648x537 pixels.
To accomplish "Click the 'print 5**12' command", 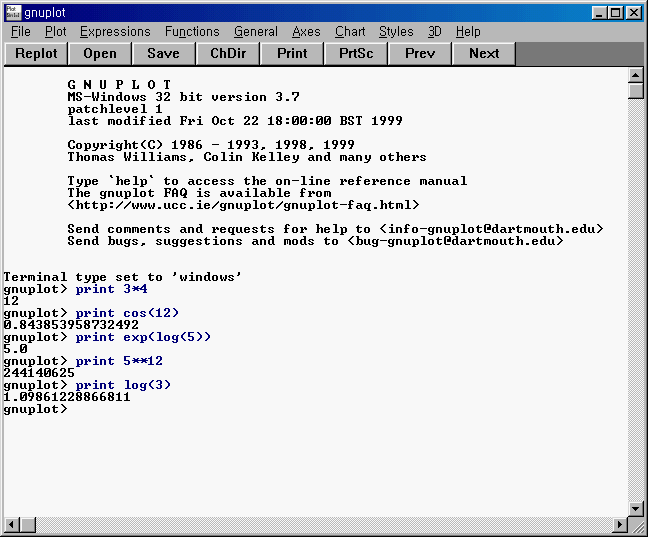I will [x=119, y=361].
